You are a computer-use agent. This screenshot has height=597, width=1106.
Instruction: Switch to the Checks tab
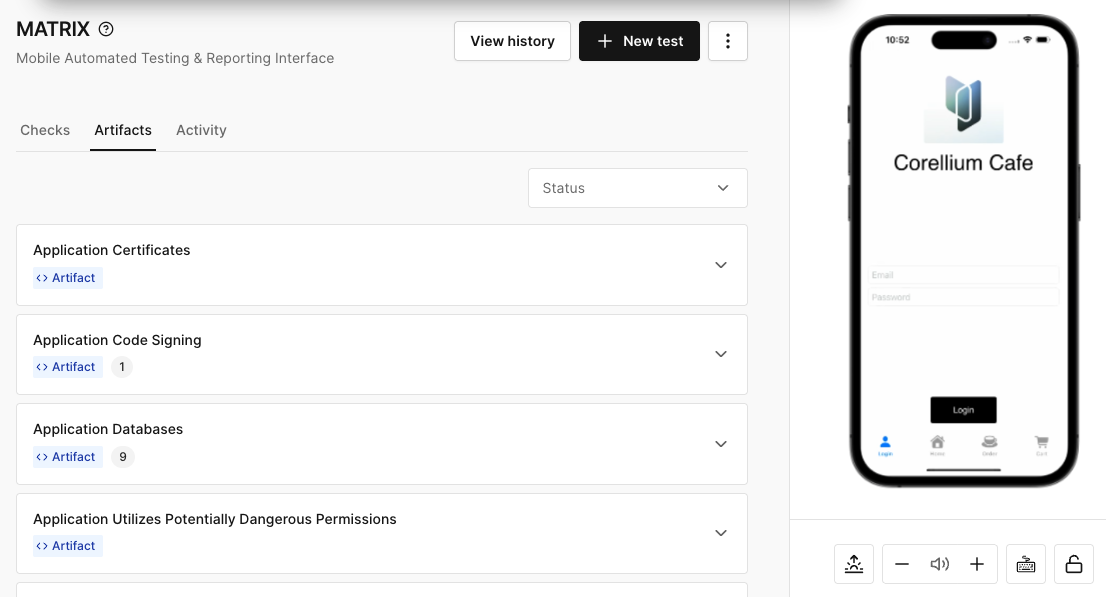tap(45, 130)
